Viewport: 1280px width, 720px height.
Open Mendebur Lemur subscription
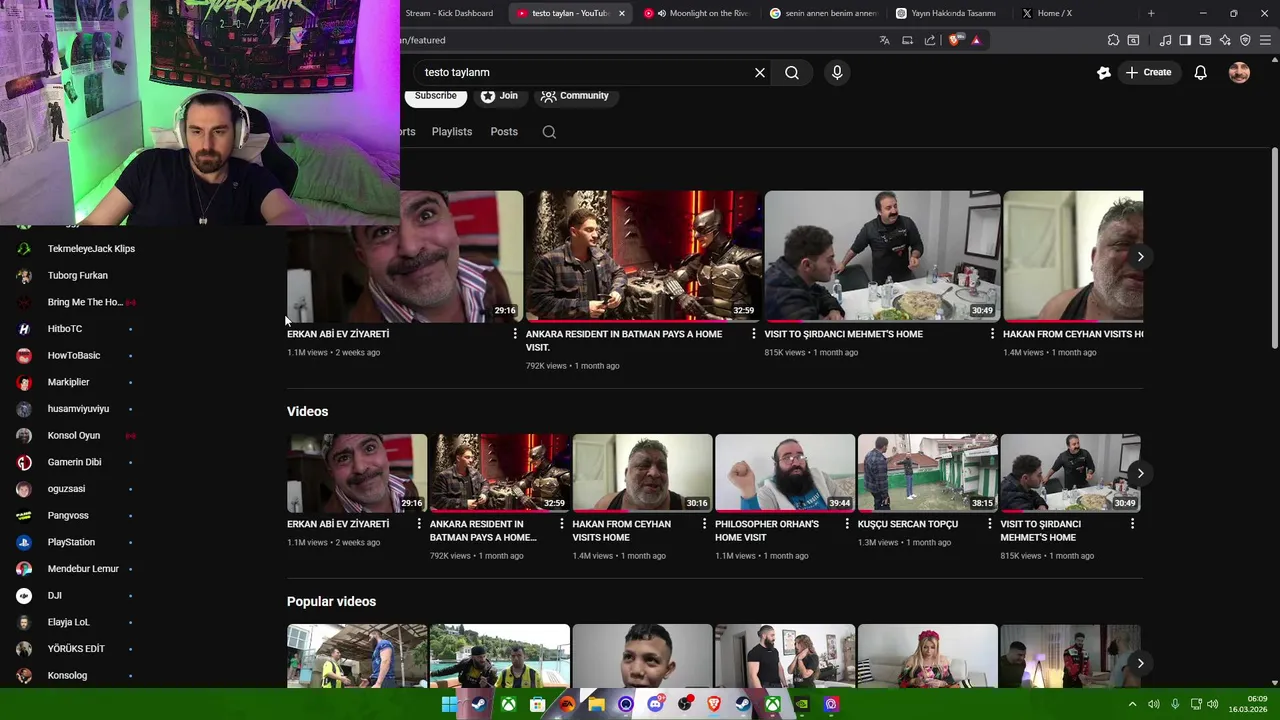(x=83, y=569)
